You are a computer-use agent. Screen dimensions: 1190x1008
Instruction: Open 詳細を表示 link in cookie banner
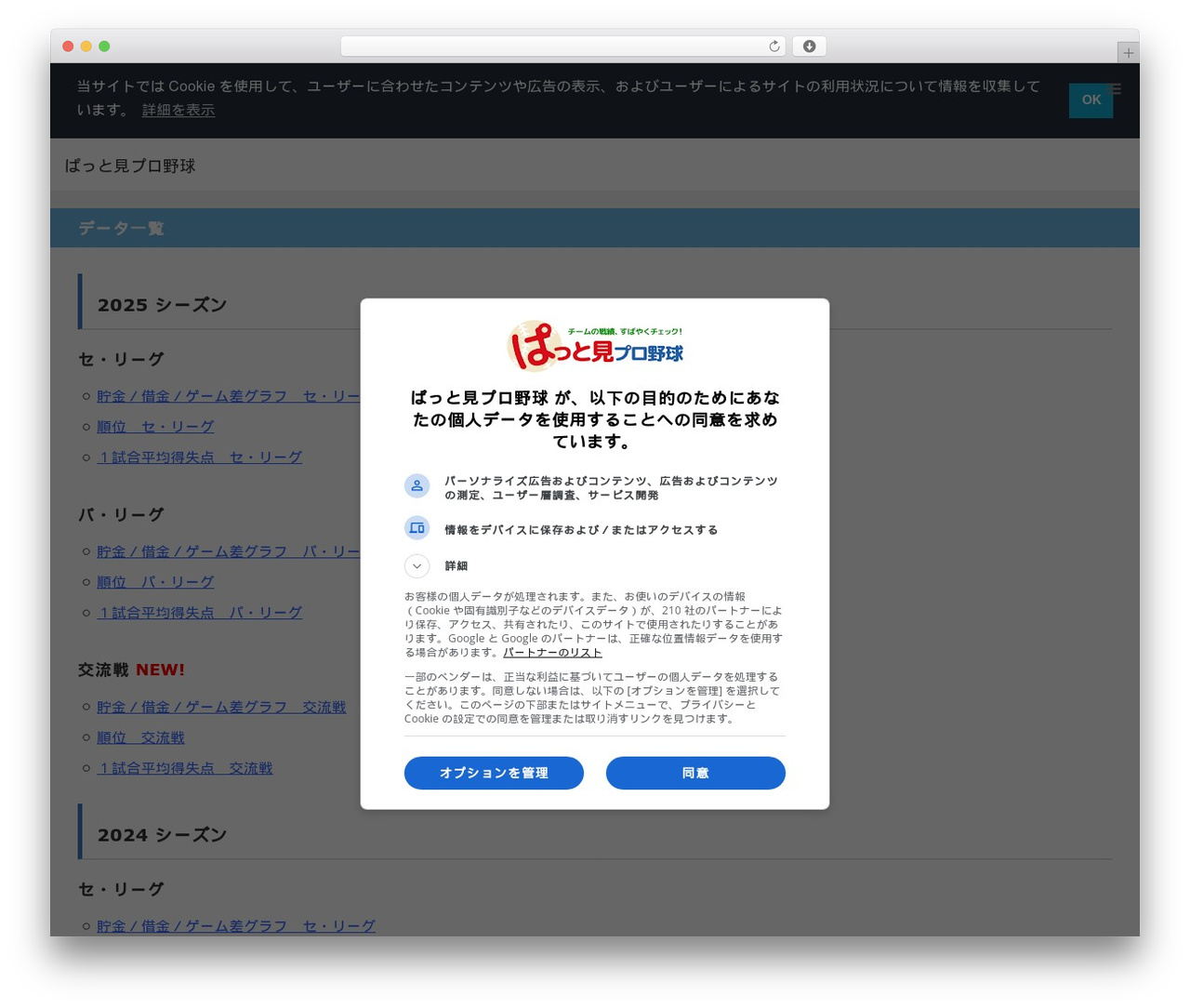pos(178,110)
